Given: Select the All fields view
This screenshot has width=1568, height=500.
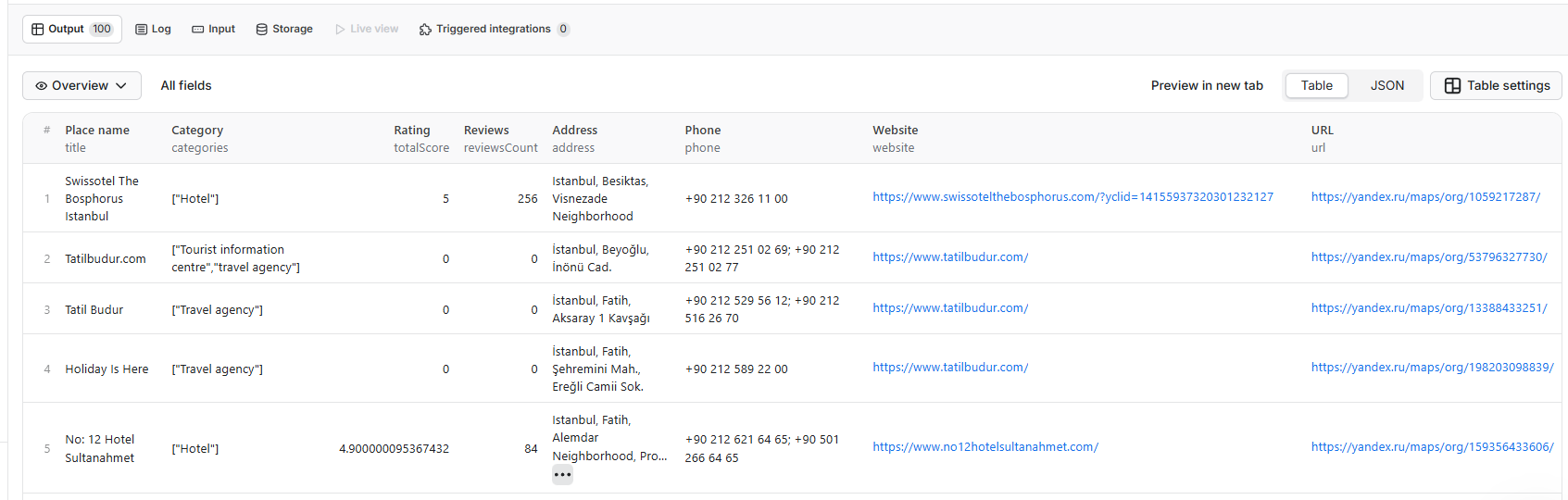Looking at the screenshot, I should [186, 85].
